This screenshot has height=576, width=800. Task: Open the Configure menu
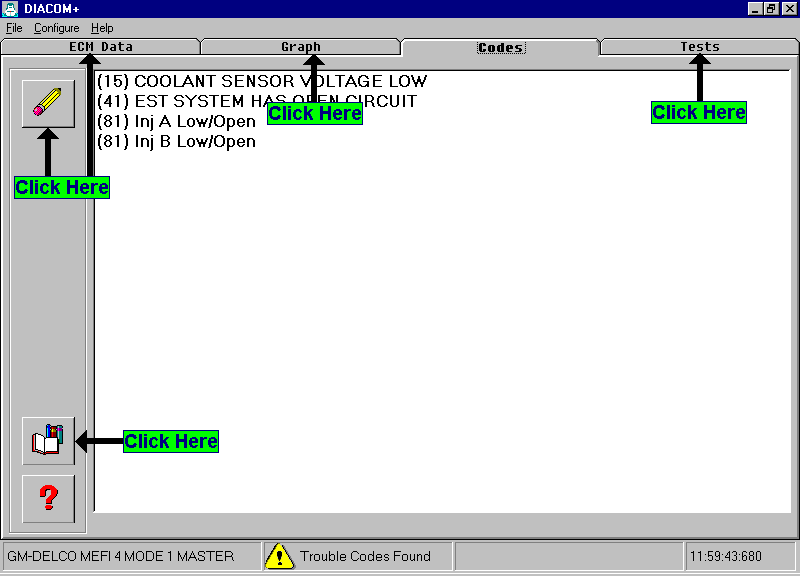click(x=56, y=28)
